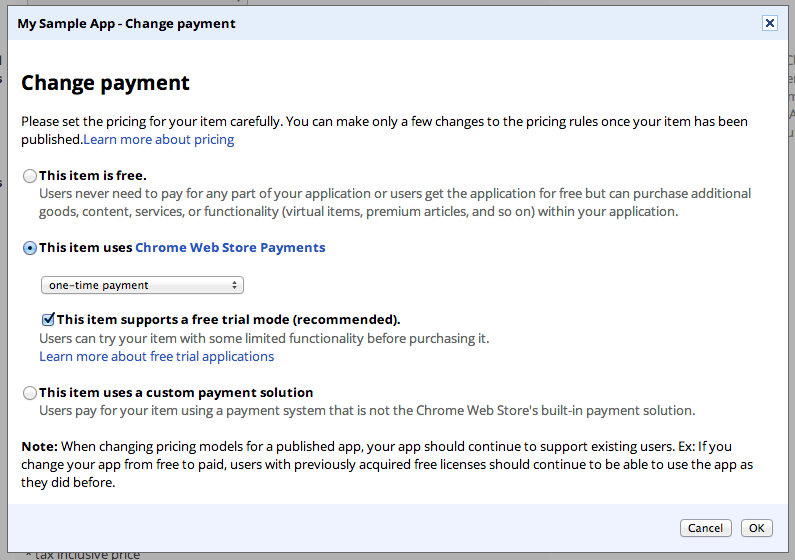Viewport: 795px width, 560px height.
Task: Expand the one-time payment dropdown
Action: click(142, 285)
